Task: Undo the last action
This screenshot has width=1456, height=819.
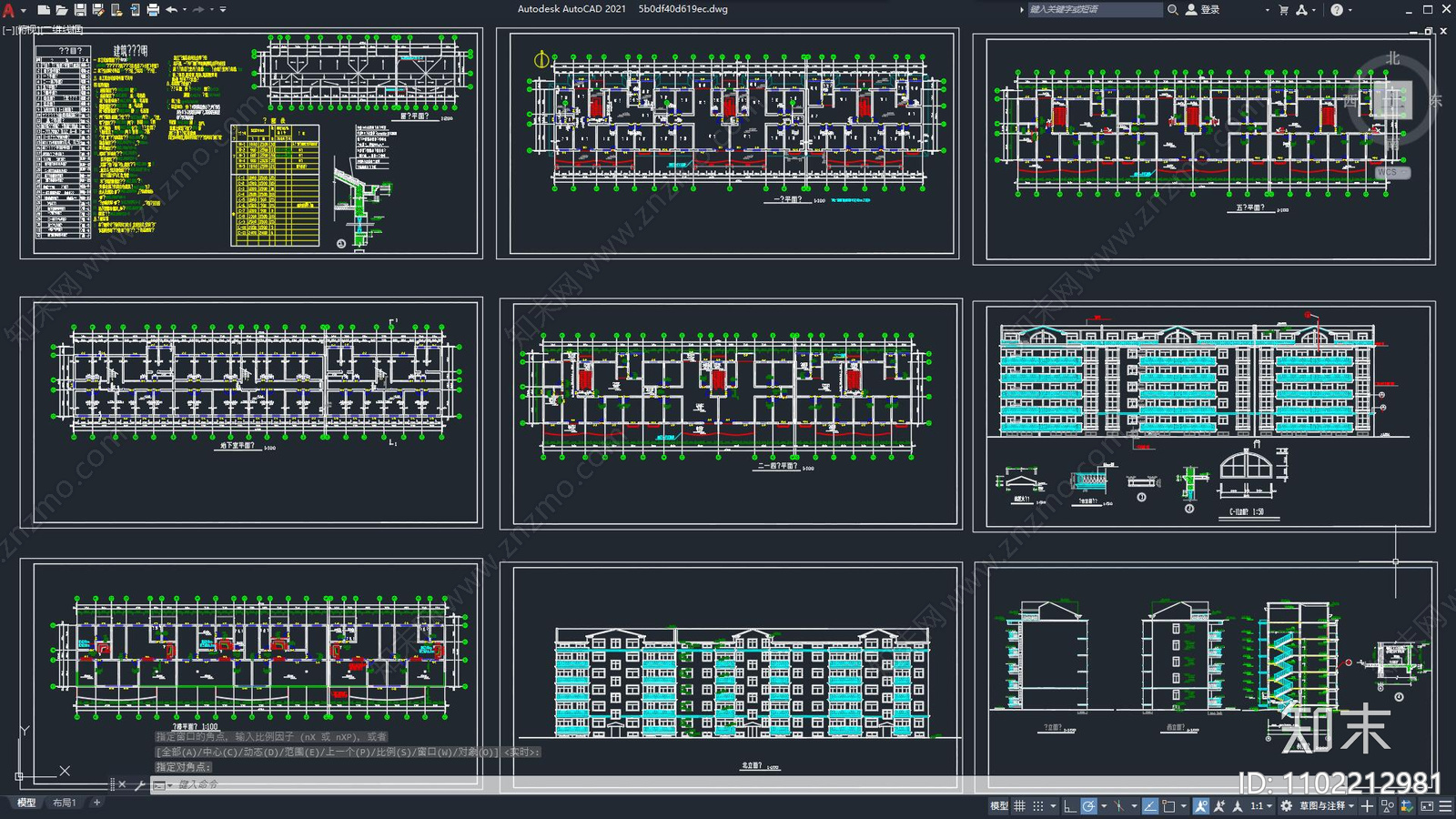Action: click(x=171, y=10)
